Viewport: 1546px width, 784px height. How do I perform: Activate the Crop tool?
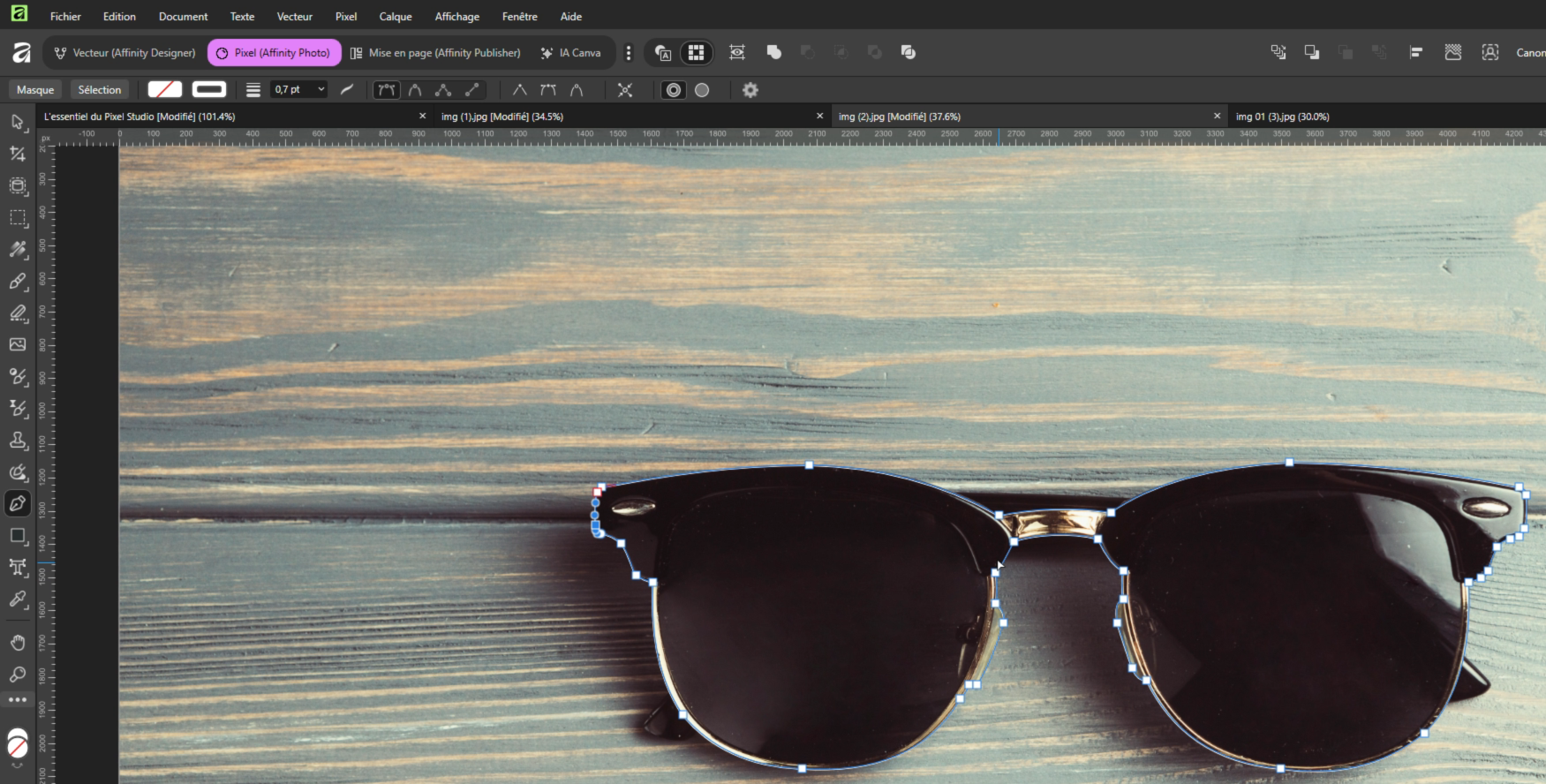click(18, 154)
